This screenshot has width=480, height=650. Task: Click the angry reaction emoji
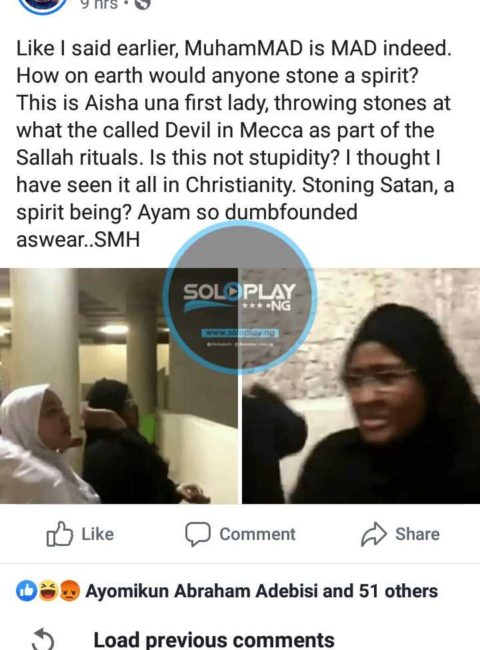pos(69,591)
